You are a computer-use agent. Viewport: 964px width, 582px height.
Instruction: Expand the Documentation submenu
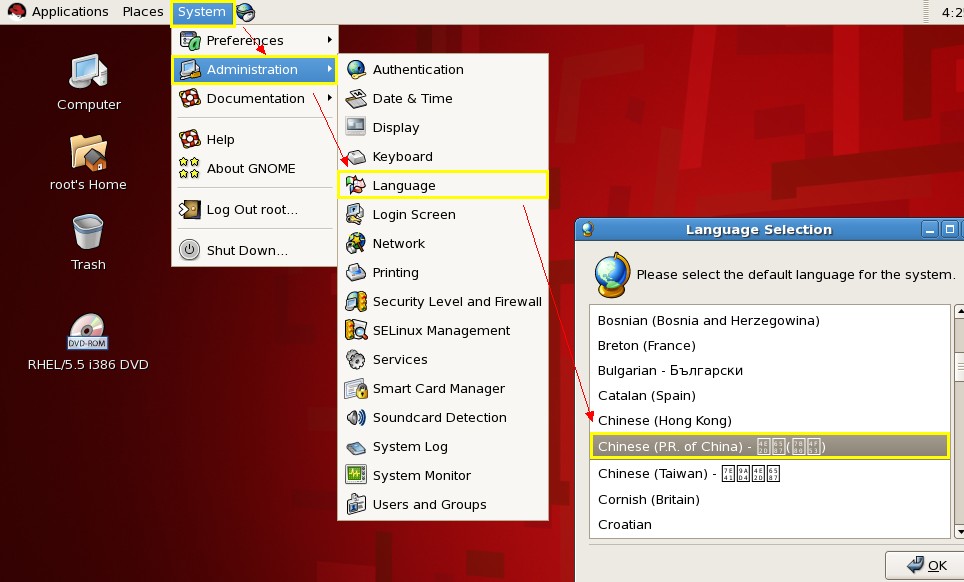[255, 98]
